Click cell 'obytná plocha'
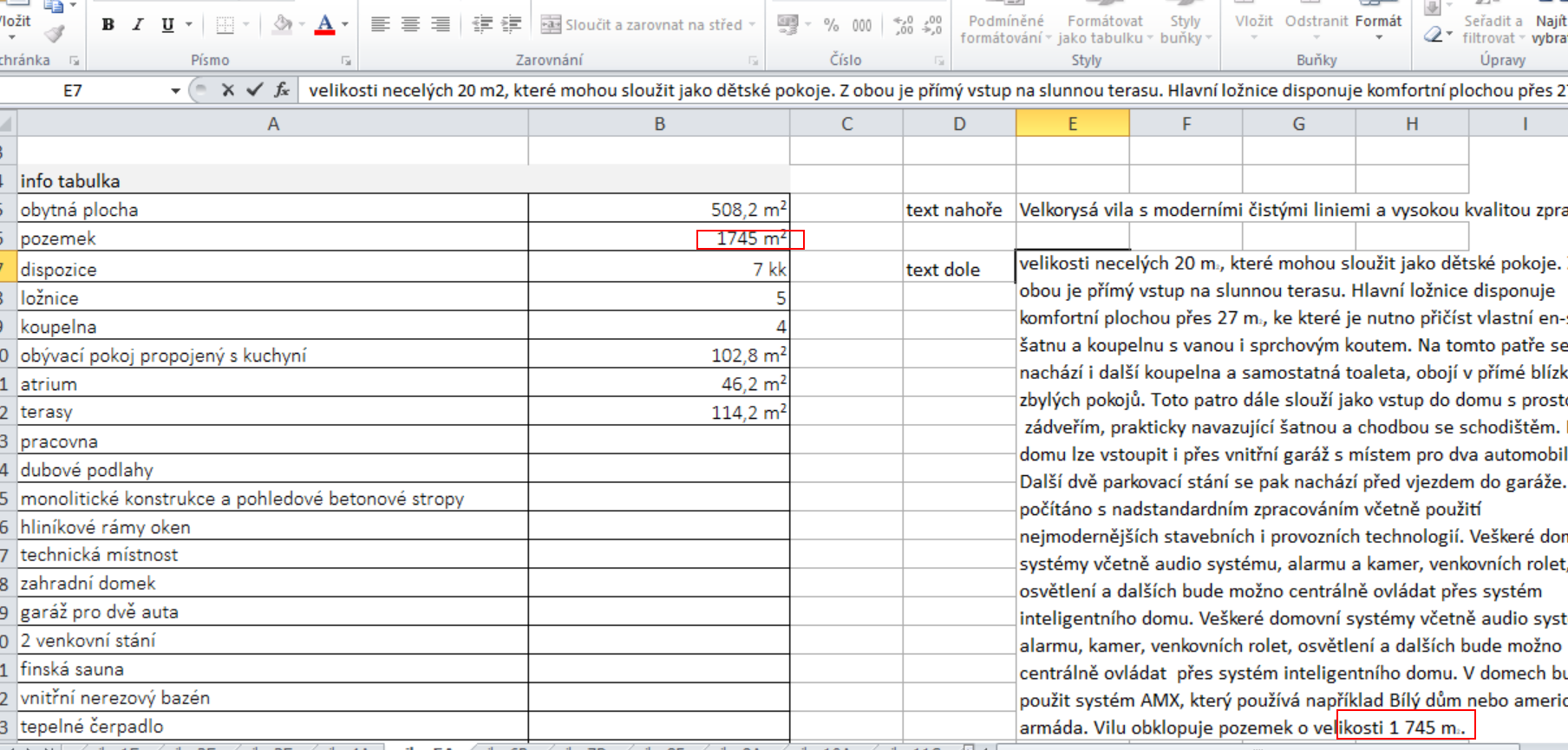 point(273,209)
